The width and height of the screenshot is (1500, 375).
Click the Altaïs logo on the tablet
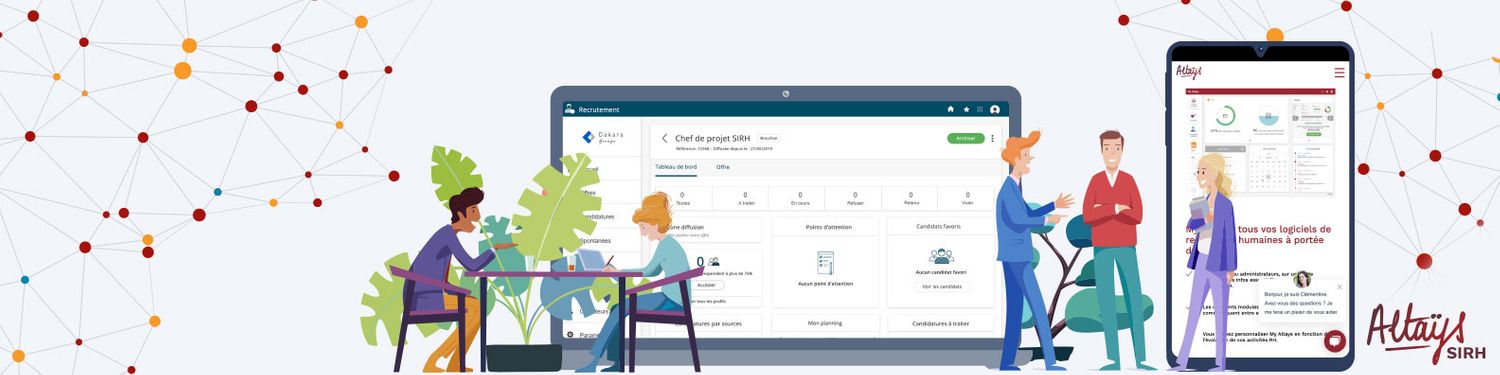click(1188, 72)
